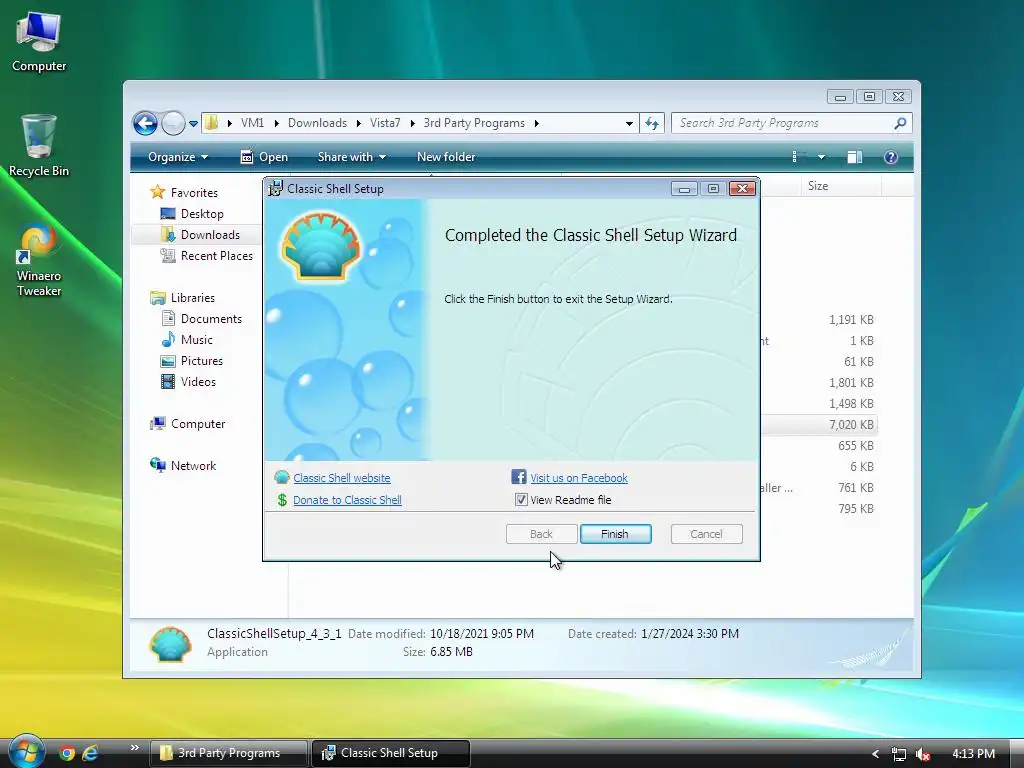
Task: Open the Windows Start orb
Action: [25, 752]
